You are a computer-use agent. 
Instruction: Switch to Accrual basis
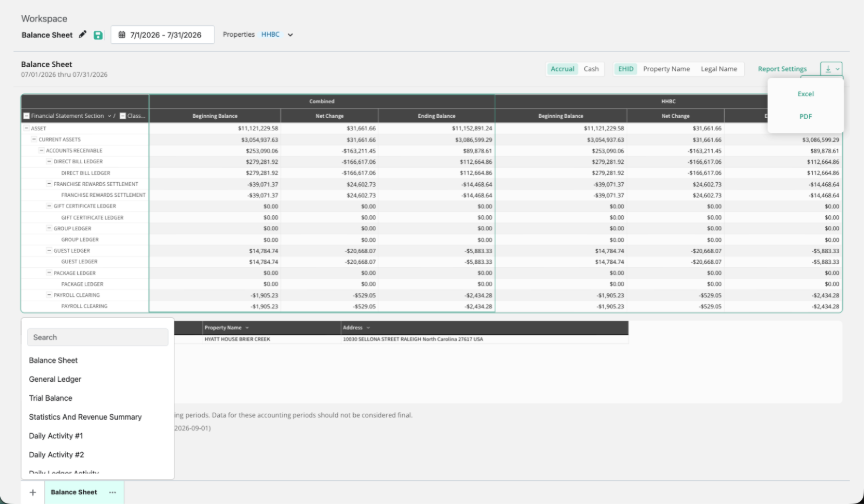(563, 69)
